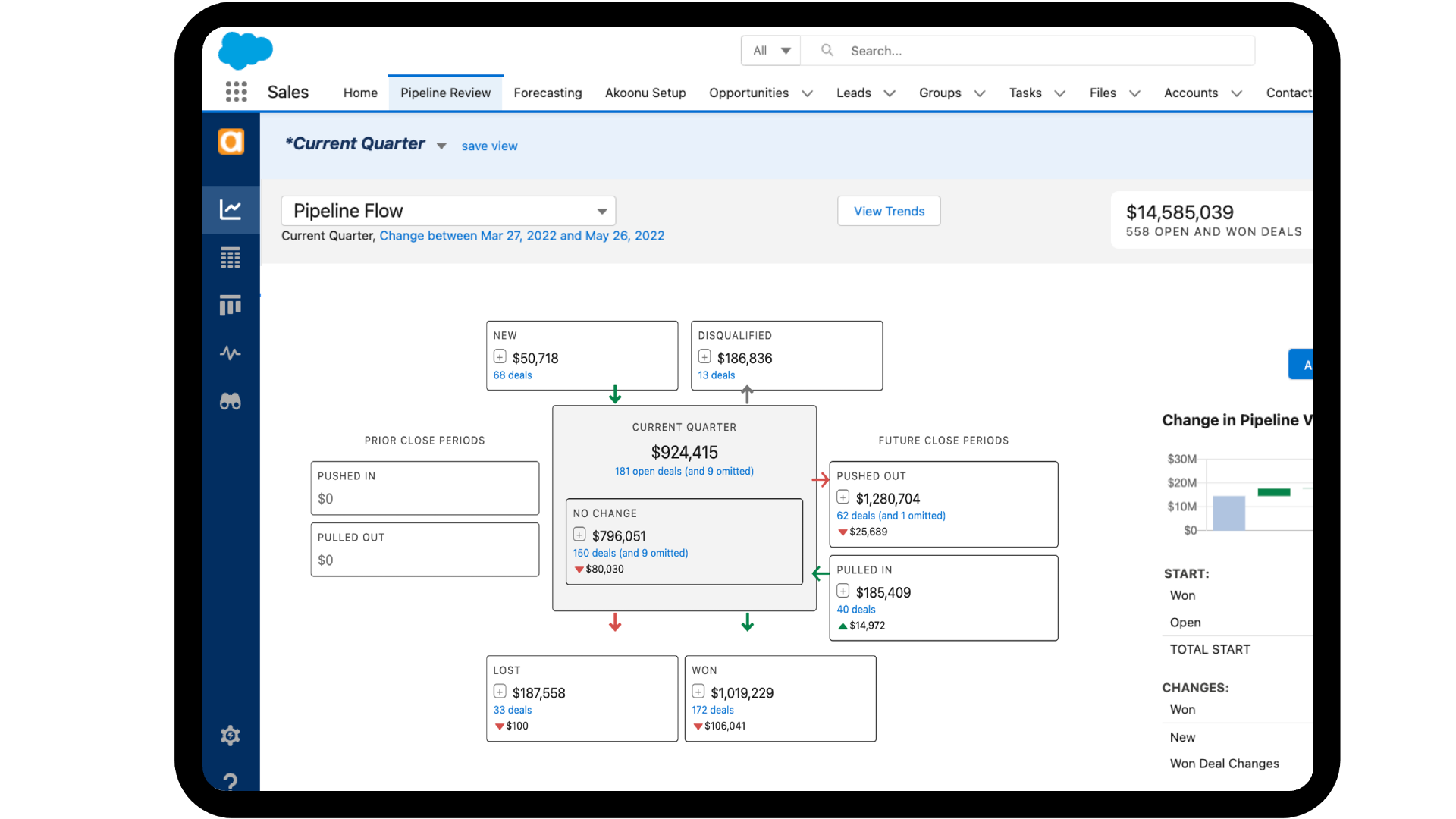Expand the NO CHANGE plus icon
Screen dimensions: 1456x819
pyautogui.click(x=579, y=534)
